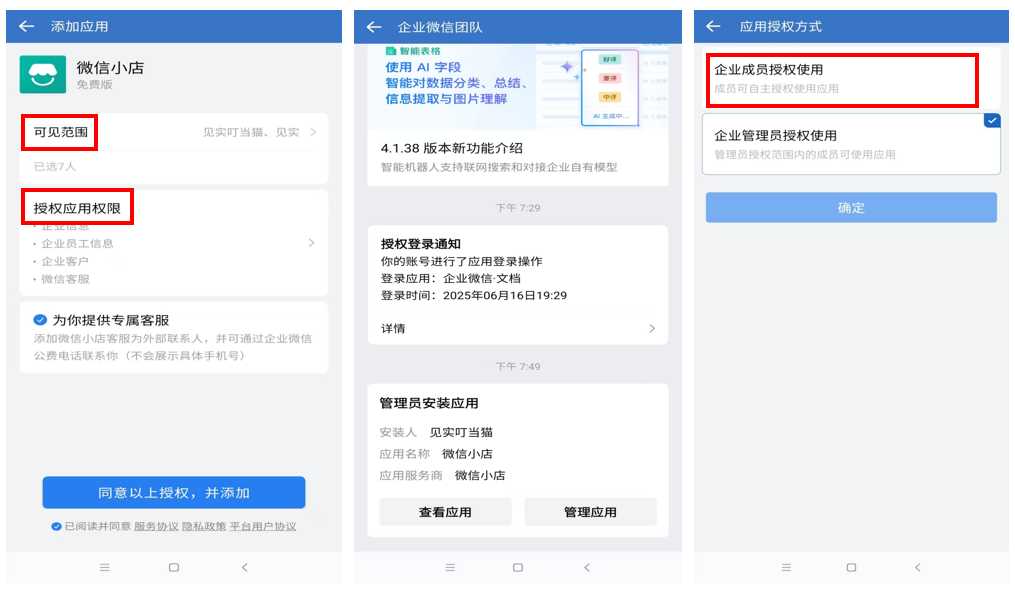Open the 服务协议 link
Viewport: 1015px width, 615px height.
[156, 526]
